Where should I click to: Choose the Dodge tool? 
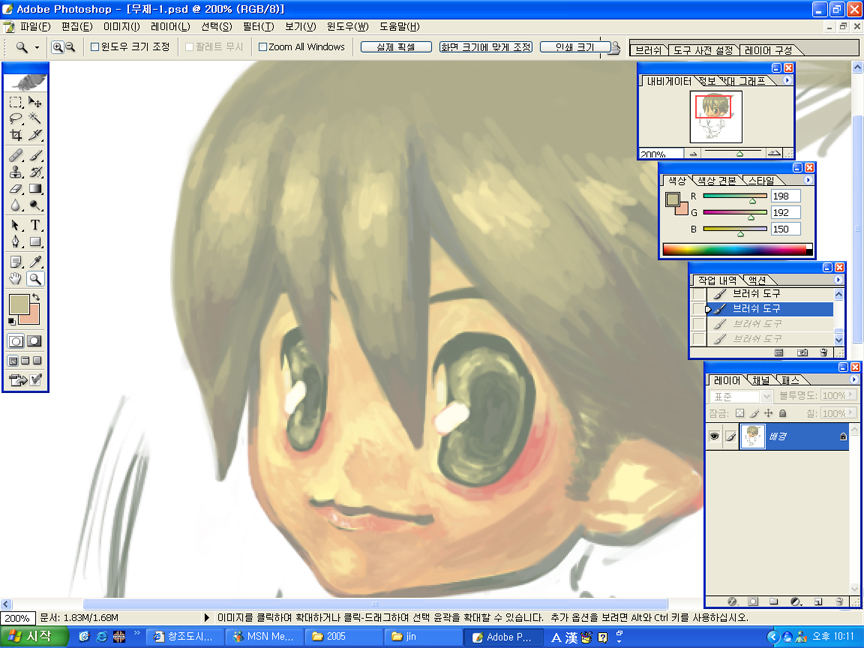pos(35,205)
